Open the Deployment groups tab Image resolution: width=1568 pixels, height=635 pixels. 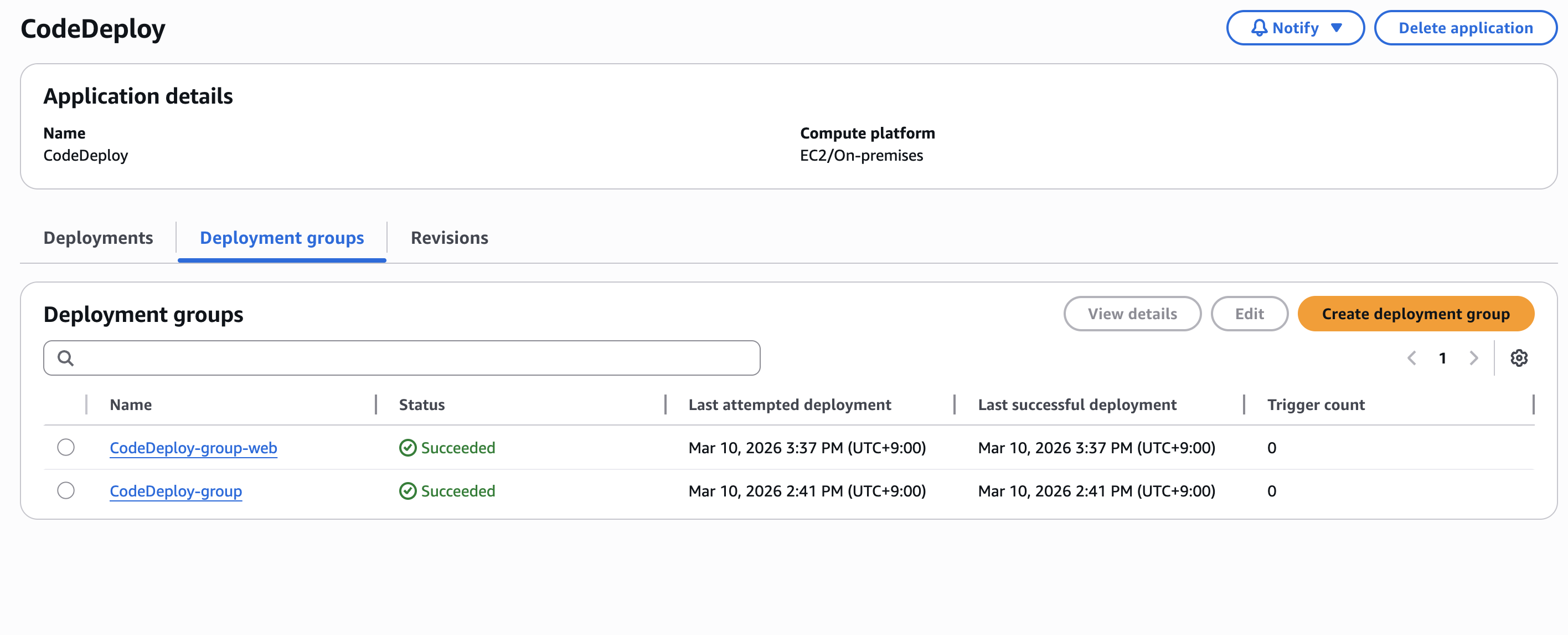pyautogui.click(x=282, y=238)
